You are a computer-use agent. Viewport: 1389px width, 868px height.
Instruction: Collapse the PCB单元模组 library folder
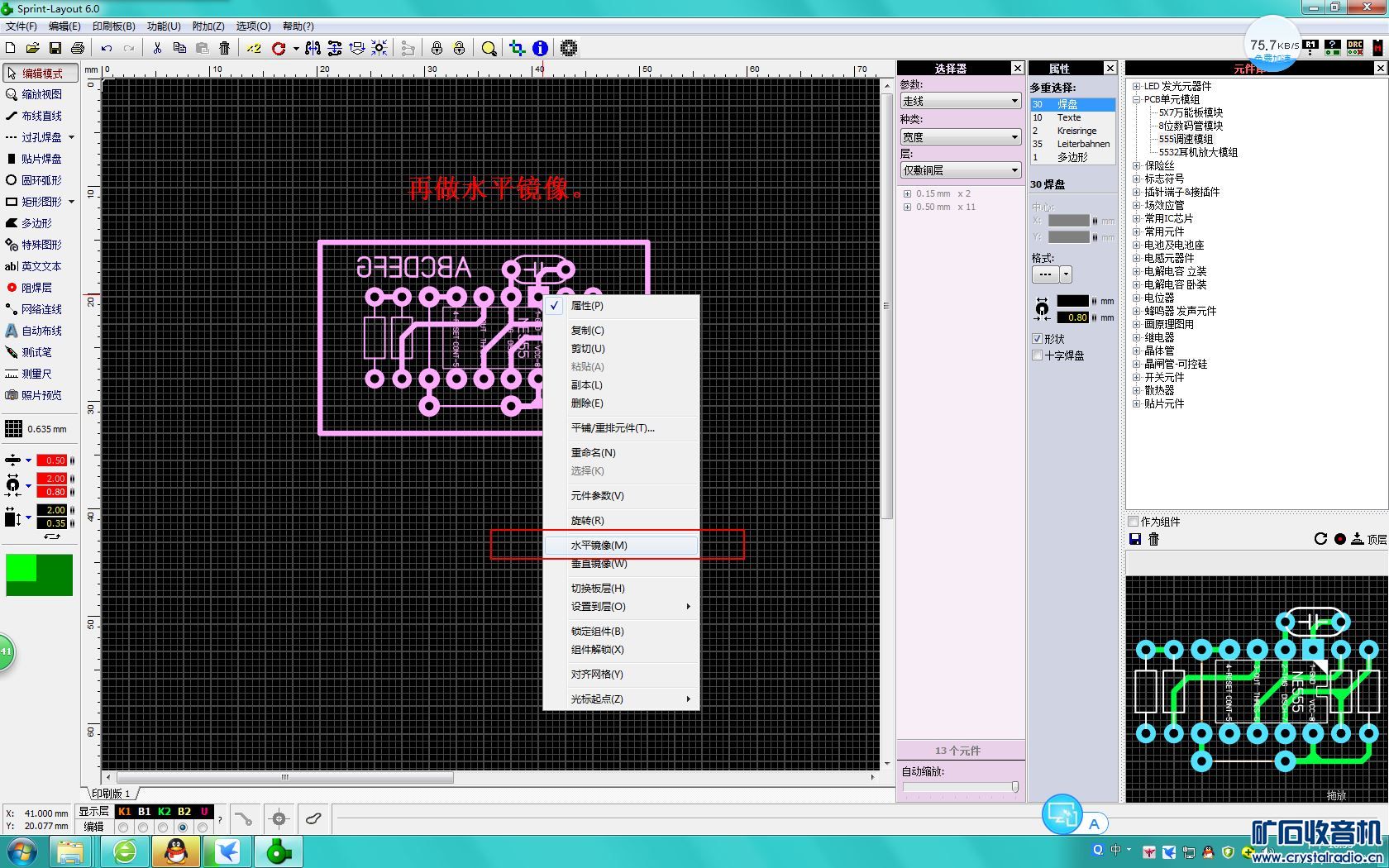1136,99
